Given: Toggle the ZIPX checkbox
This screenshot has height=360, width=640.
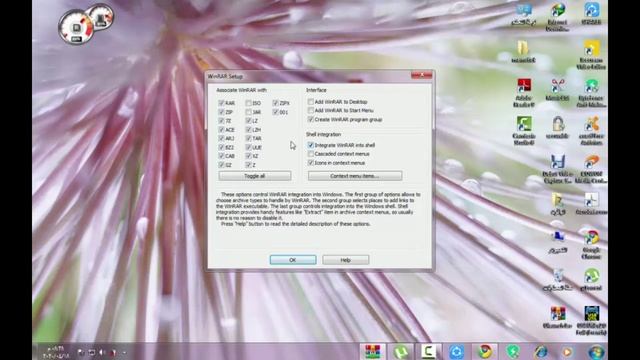Looking at the screenshot, I should 276,103.
